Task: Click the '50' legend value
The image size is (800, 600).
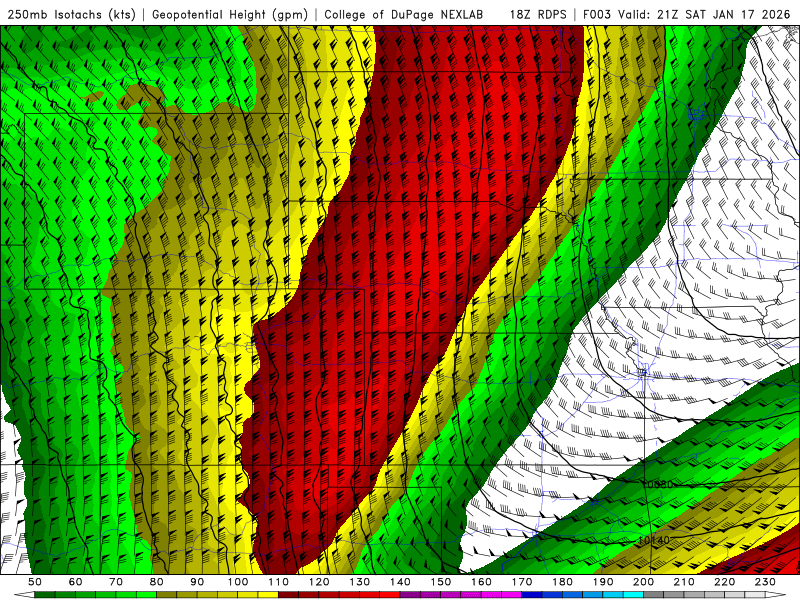Action: tap(35, 582)
